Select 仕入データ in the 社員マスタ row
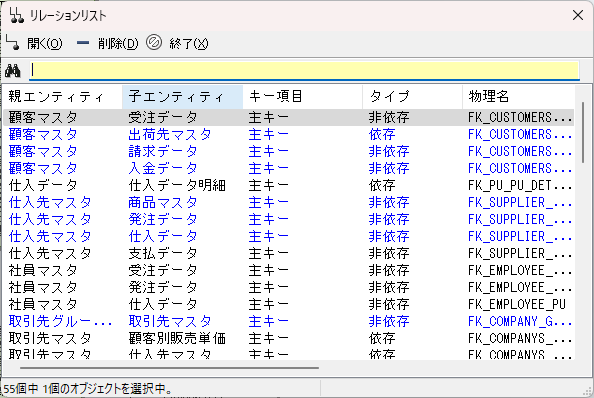 tap(163, 304)
